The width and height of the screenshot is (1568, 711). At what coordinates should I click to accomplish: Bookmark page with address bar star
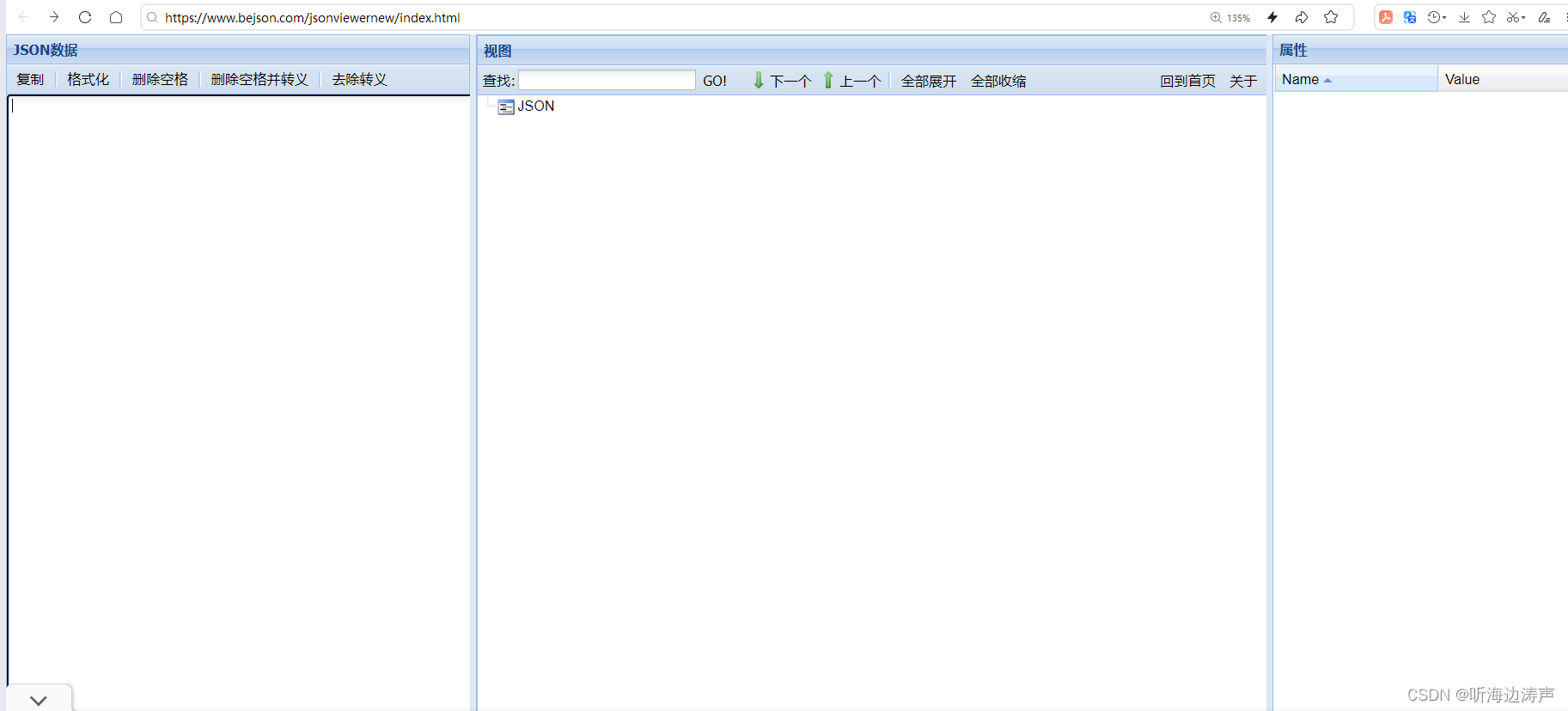[x=1331, y=17]
